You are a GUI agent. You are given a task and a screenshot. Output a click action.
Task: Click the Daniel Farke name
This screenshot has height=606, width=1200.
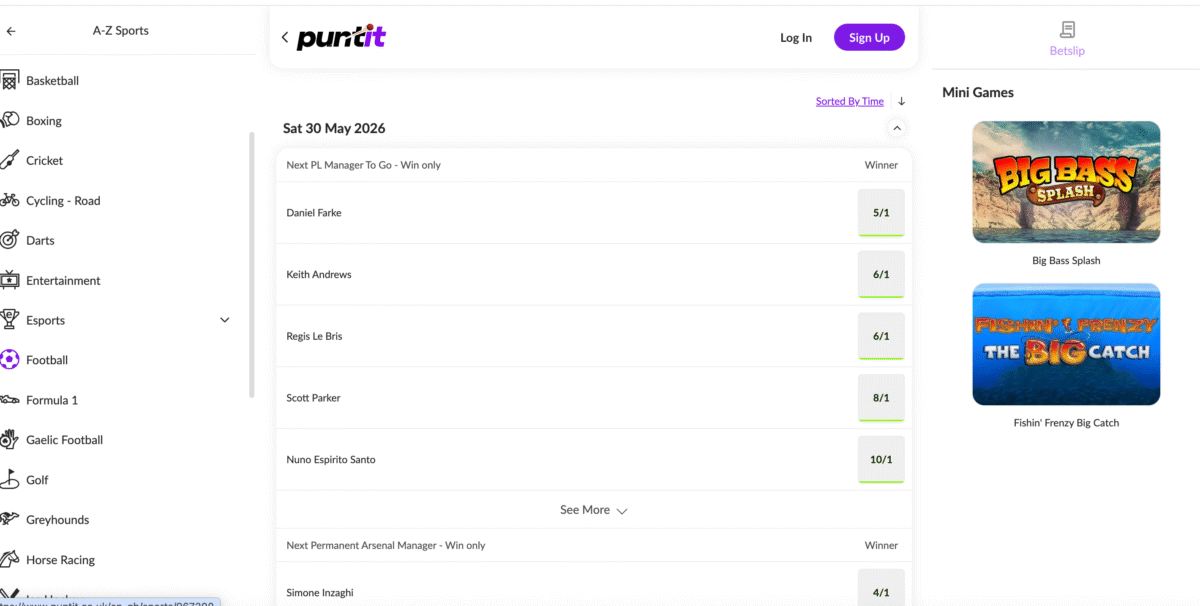(314, 213)
